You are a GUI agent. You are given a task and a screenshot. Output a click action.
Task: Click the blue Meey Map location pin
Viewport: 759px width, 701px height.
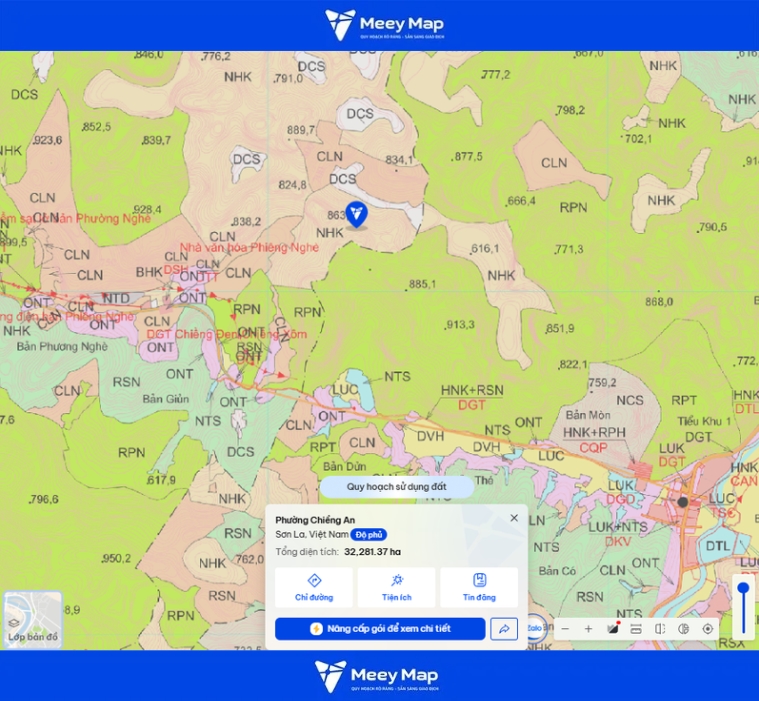357,214
